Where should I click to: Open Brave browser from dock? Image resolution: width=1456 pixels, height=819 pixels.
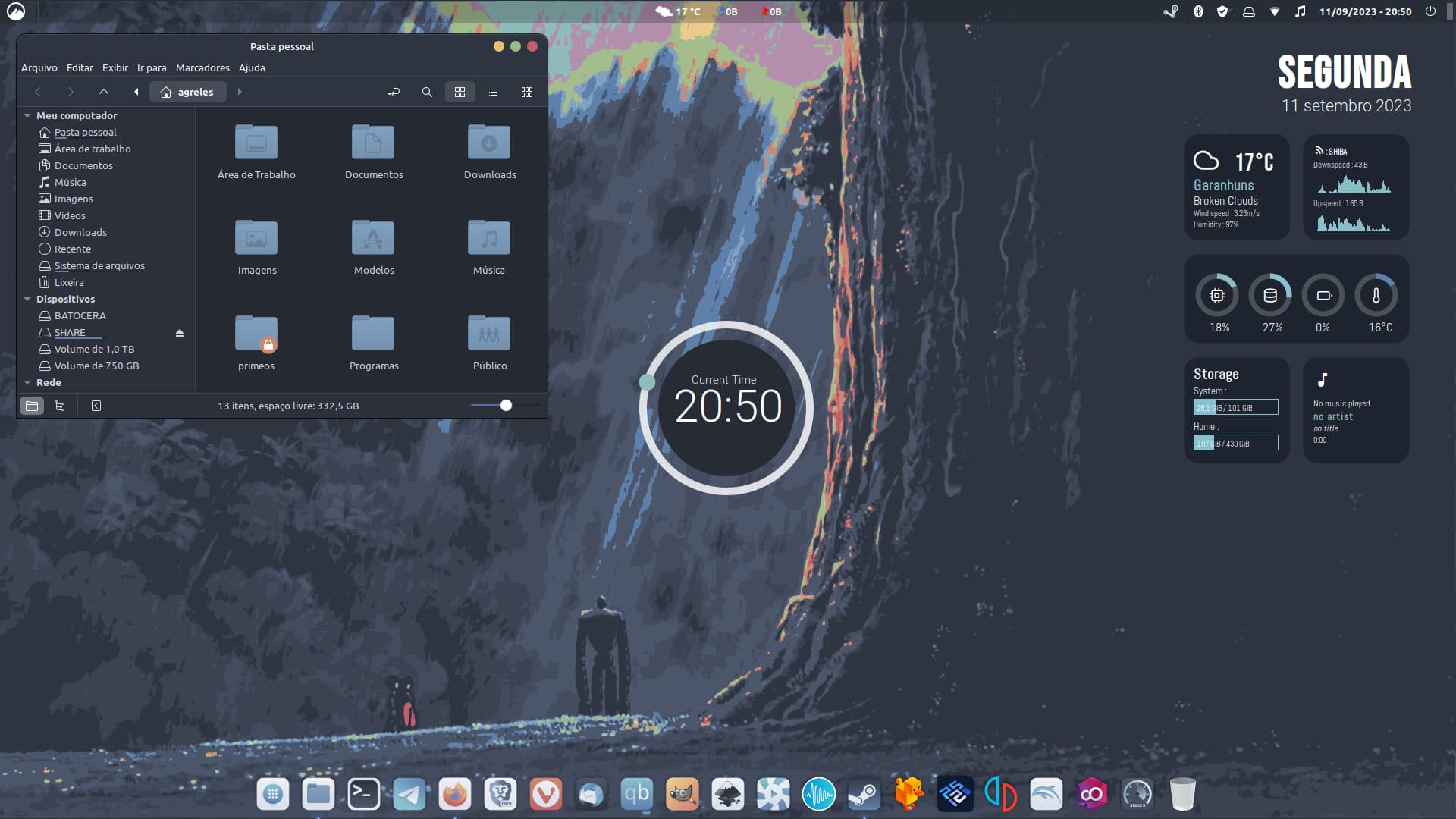click(x=500, y=794)
